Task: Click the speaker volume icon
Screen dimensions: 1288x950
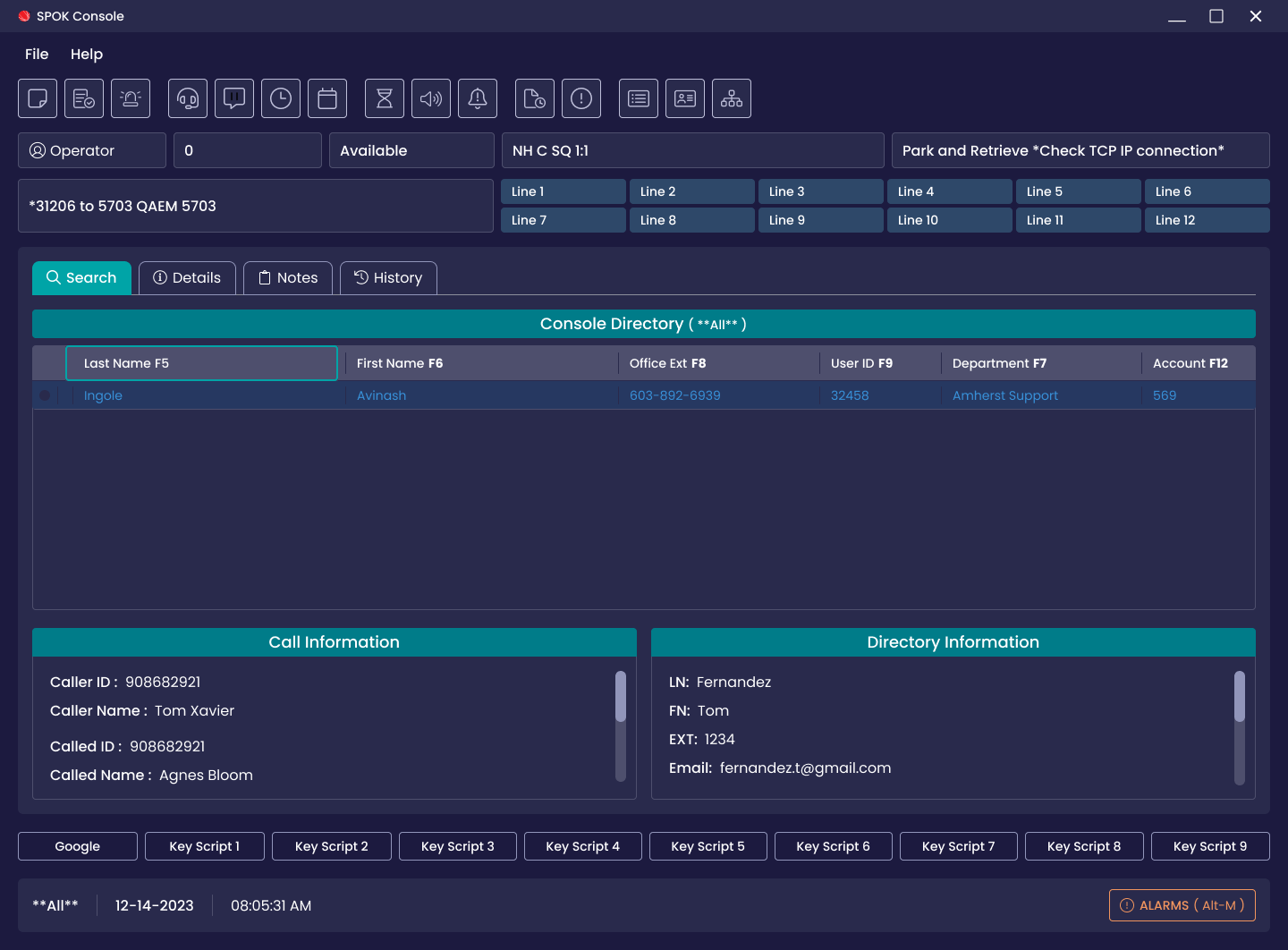Action: 431,98
